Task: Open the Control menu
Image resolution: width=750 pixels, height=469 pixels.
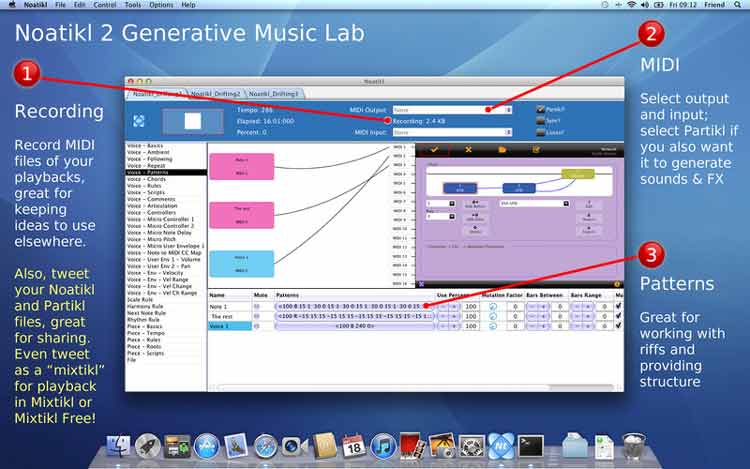Action: point(104,5)
